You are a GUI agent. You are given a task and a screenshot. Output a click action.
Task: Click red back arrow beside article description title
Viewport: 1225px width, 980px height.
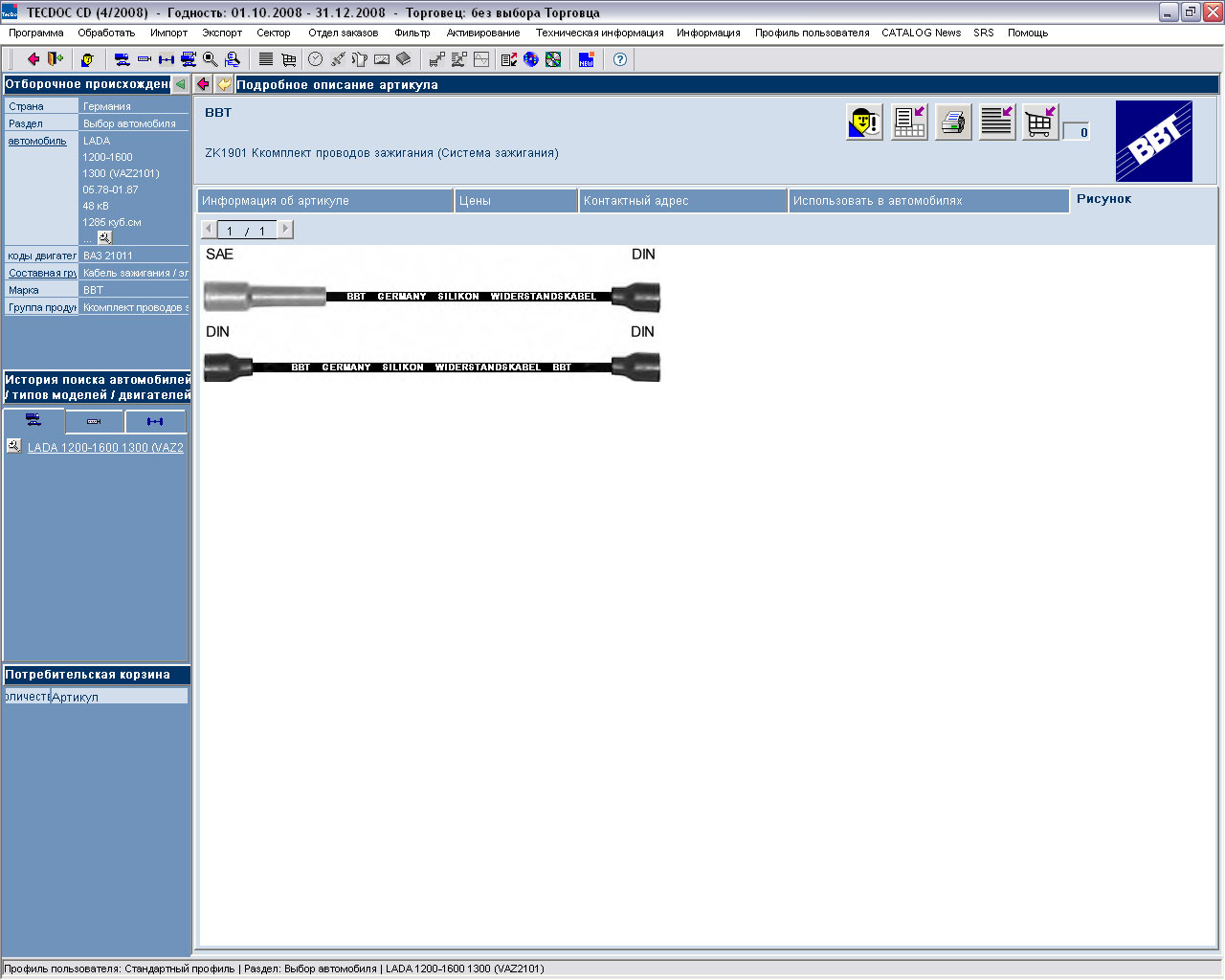tap(203, 84)
